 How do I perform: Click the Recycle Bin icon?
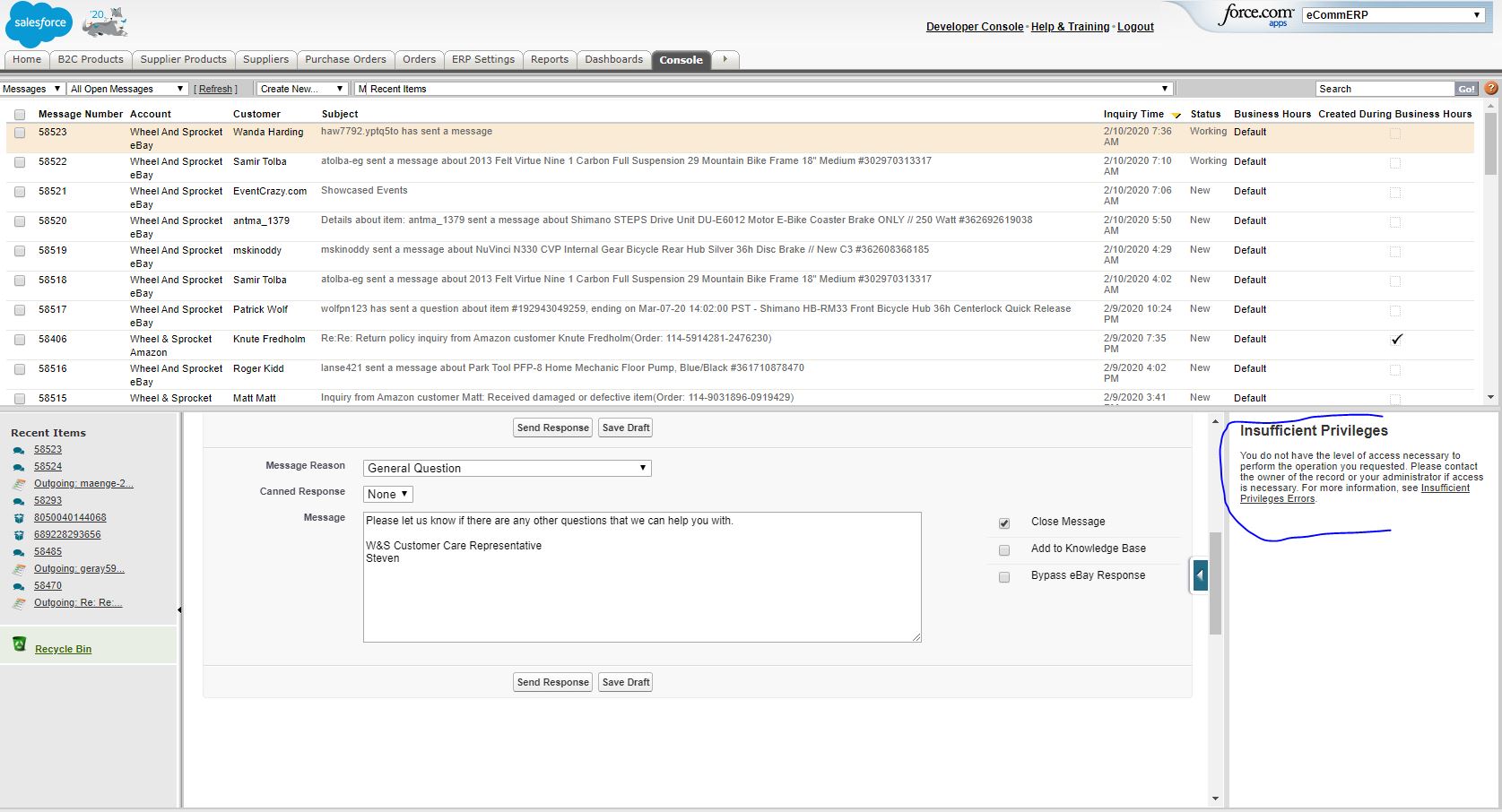click(x=20, y=644)
